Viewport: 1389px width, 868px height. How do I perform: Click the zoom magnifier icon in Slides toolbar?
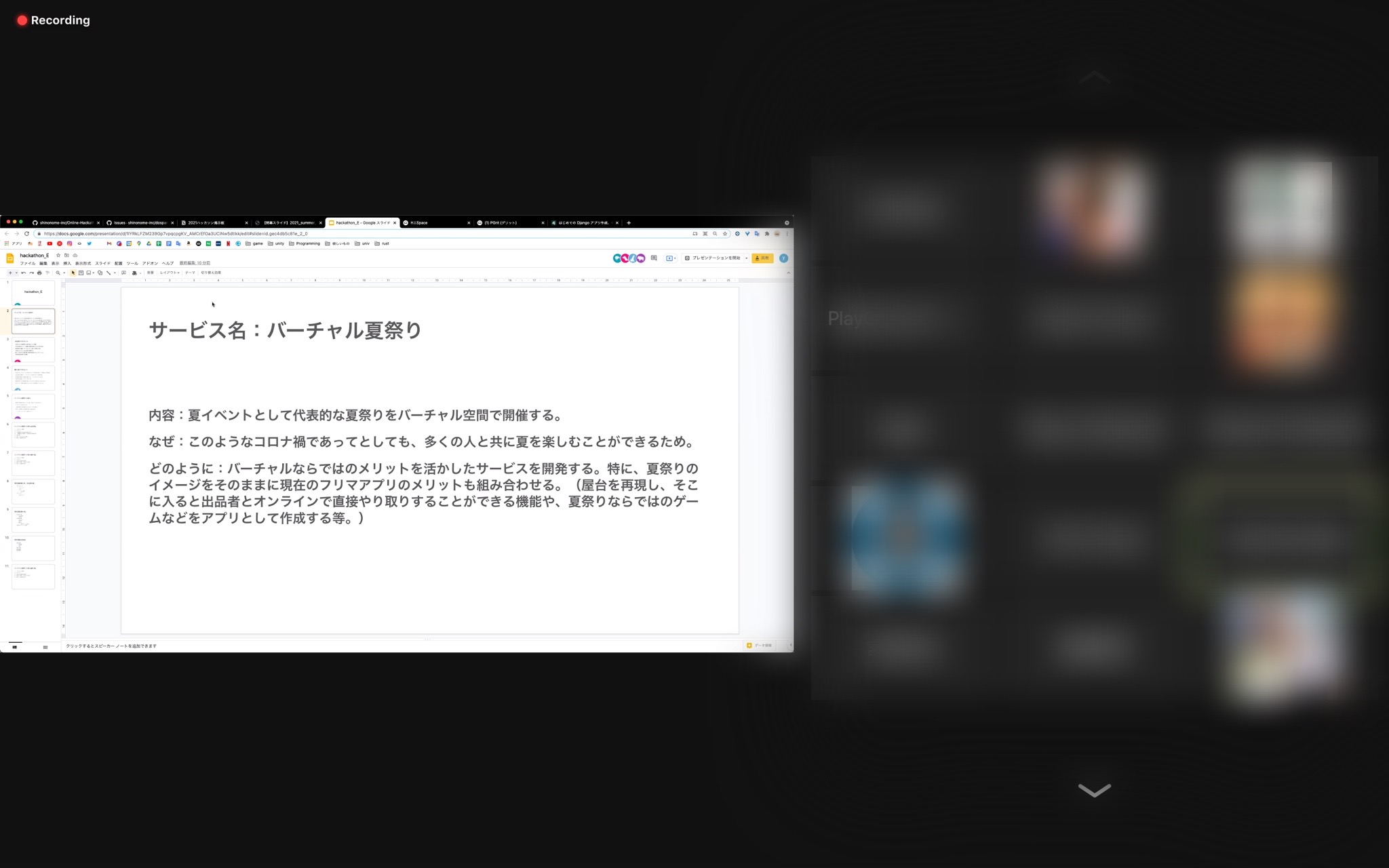tap(58, 273)
